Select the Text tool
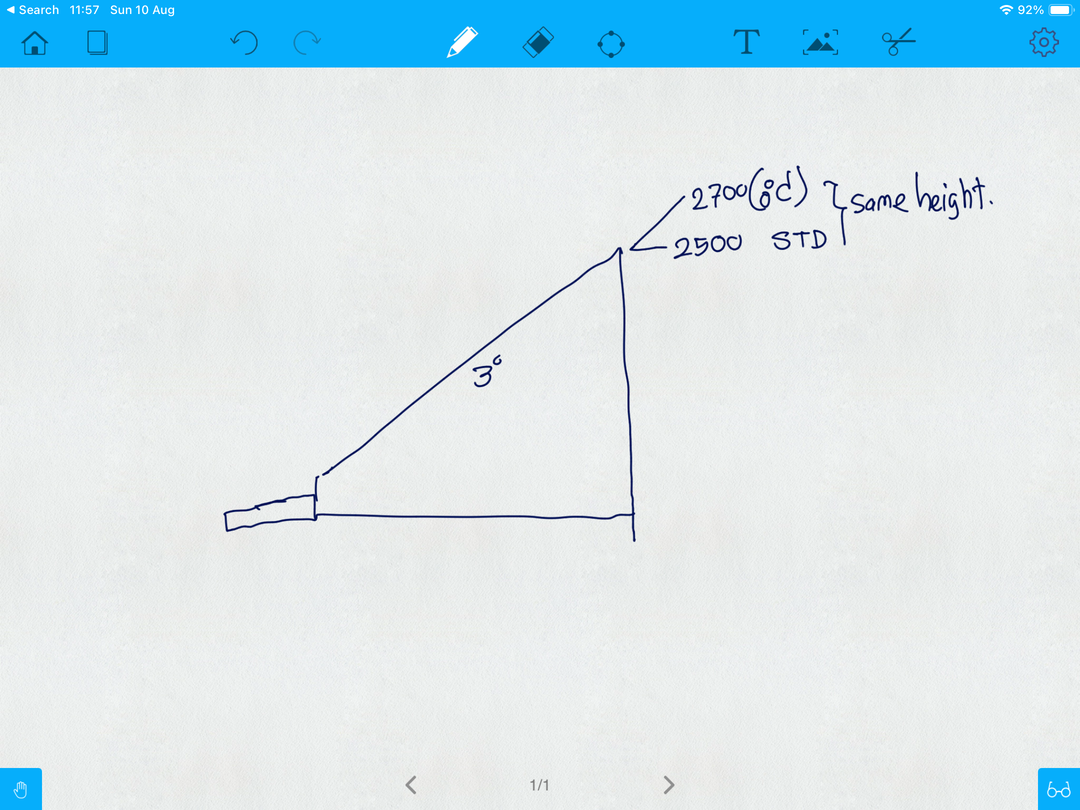The width and height of the screenshot is (1080, 810). click(x=746, y=42)
